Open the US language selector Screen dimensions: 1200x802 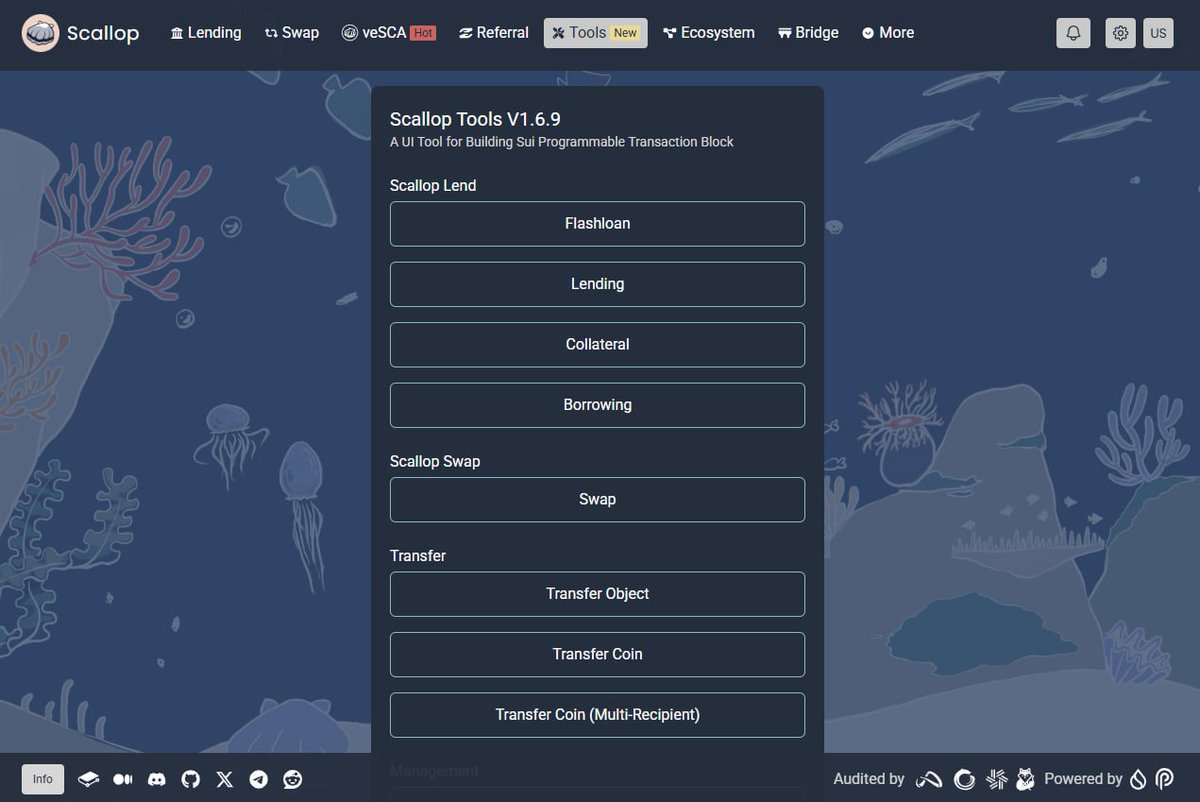coord(1158,33)
